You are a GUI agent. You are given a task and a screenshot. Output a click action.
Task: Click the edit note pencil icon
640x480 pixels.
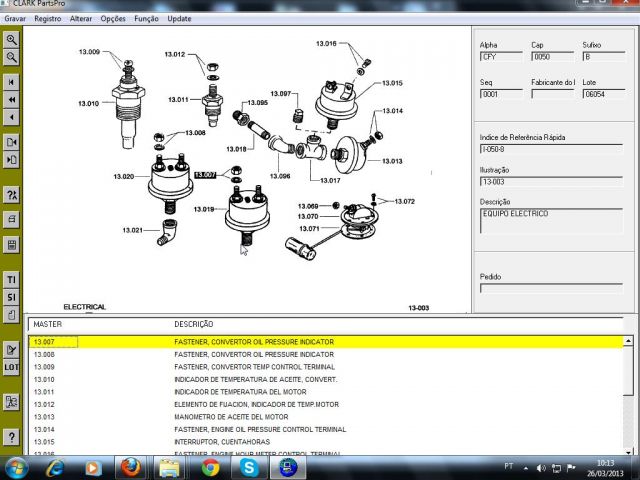point(11,350)
